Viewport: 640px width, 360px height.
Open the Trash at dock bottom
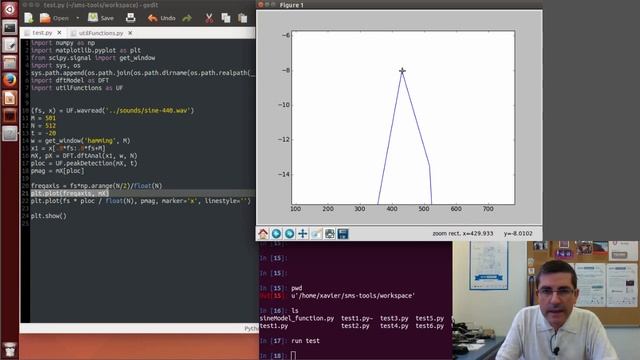9,350
